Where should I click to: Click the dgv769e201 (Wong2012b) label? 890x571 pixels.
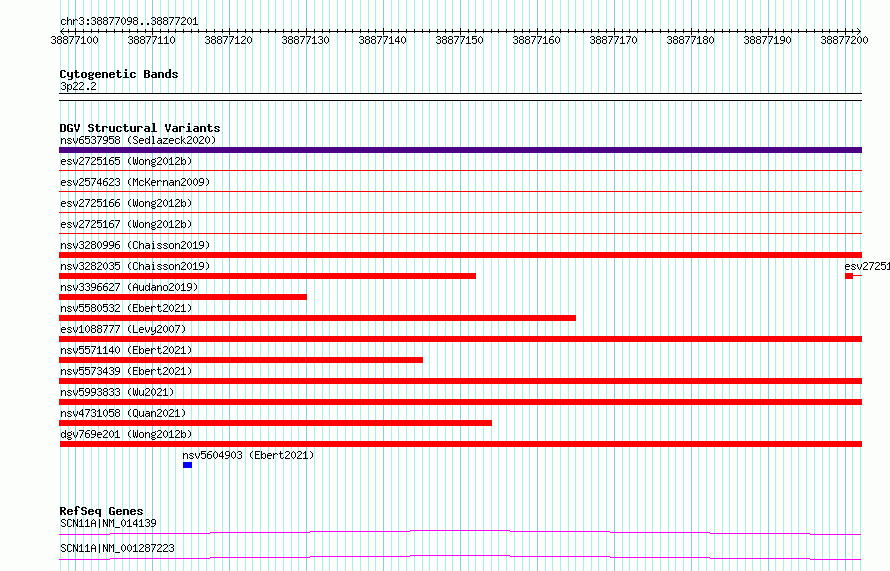pyautogui.click(x=126, y=434)
